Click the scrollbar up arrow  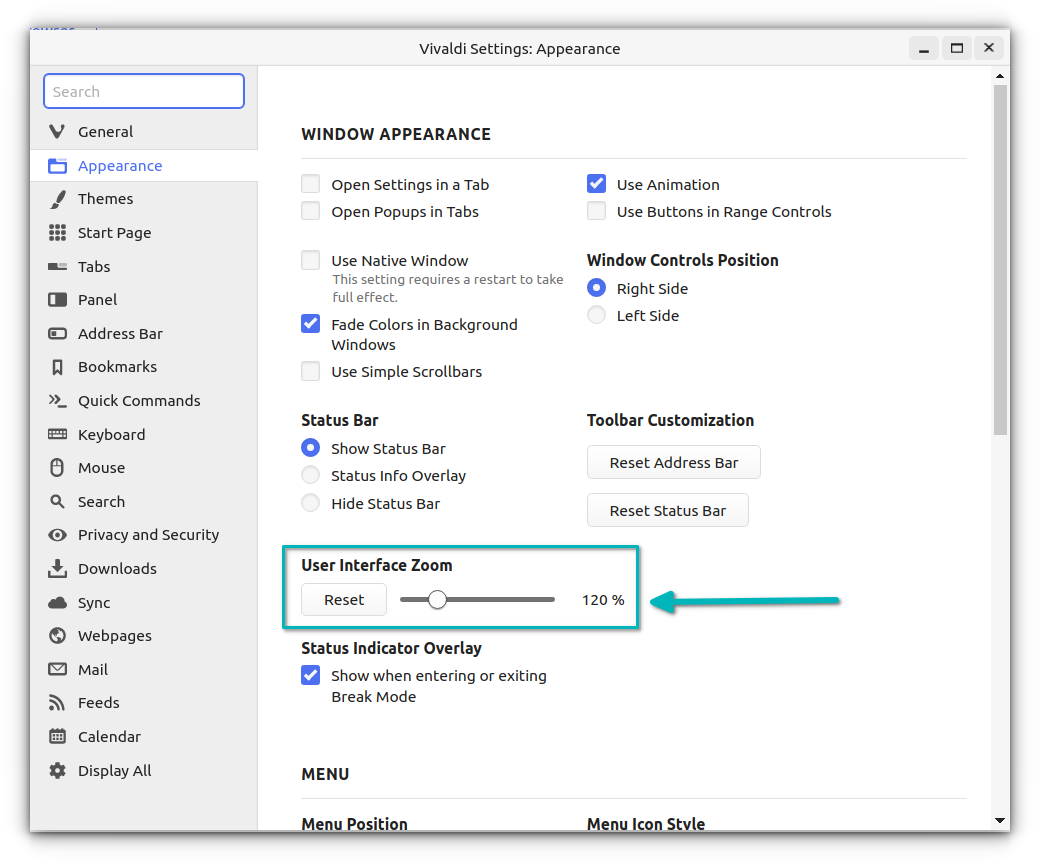[x=1000, y=76]
